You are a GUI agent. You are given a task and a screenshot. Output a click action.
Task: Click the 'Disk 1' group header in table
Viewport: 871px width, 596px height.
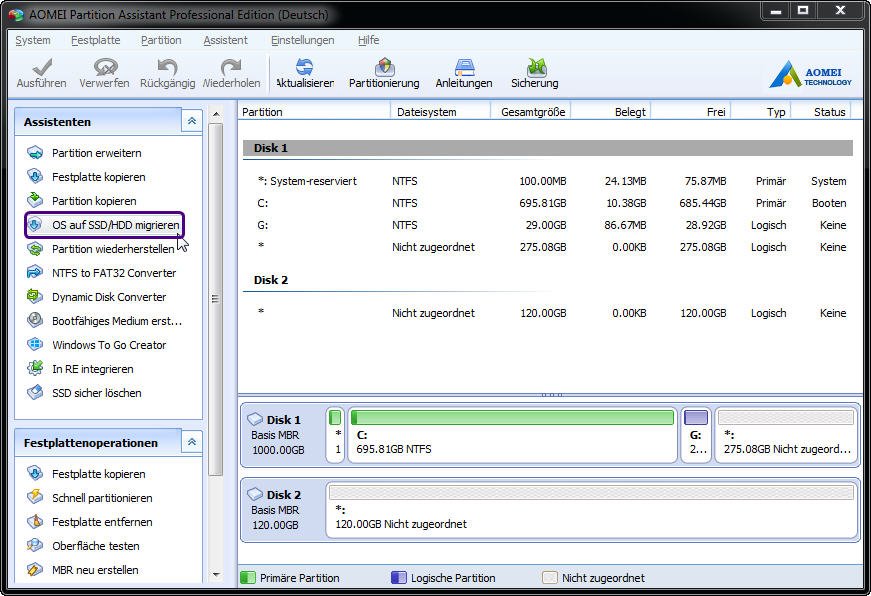coord(548,148)
